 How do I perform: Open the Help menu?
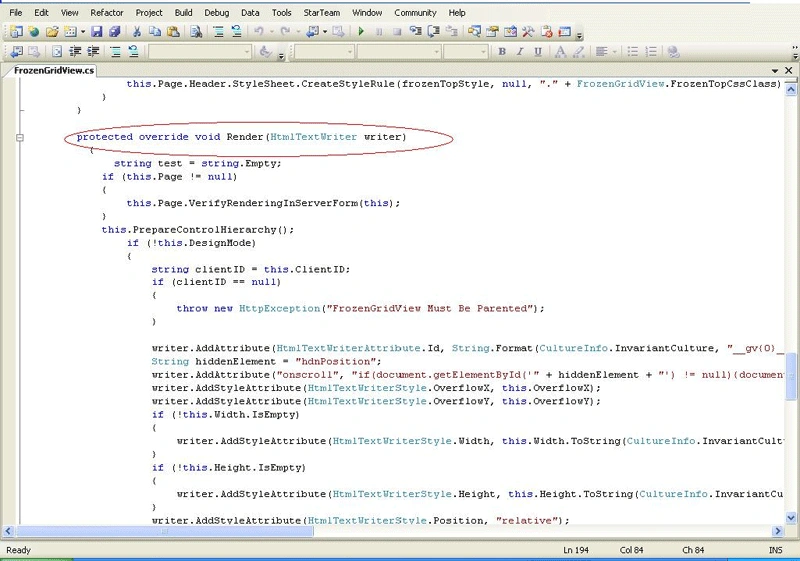pyautogui.click(x=457, y=13)
